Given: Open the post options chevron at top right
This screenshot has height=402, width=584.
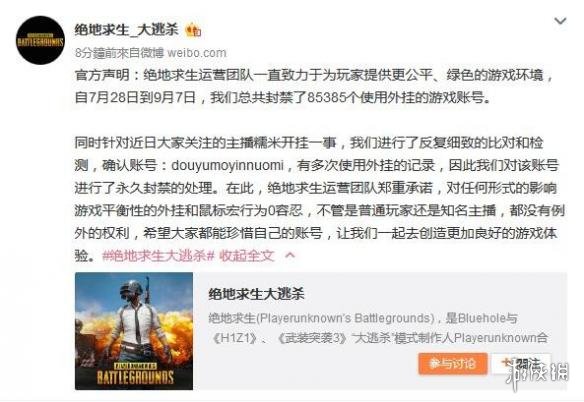Looking at the screenshot, I should click(x=560, y=21).
